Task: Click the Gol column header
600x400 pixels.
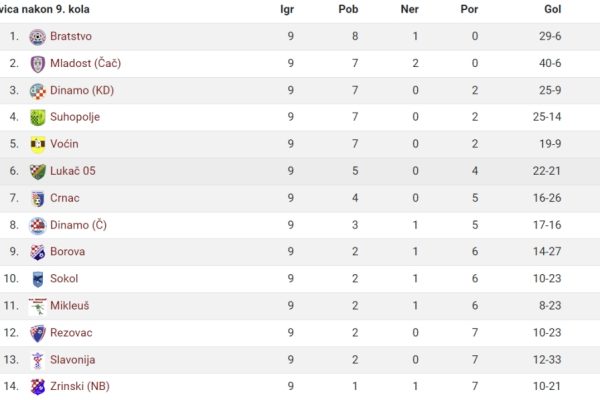Action: click(553, 9)
